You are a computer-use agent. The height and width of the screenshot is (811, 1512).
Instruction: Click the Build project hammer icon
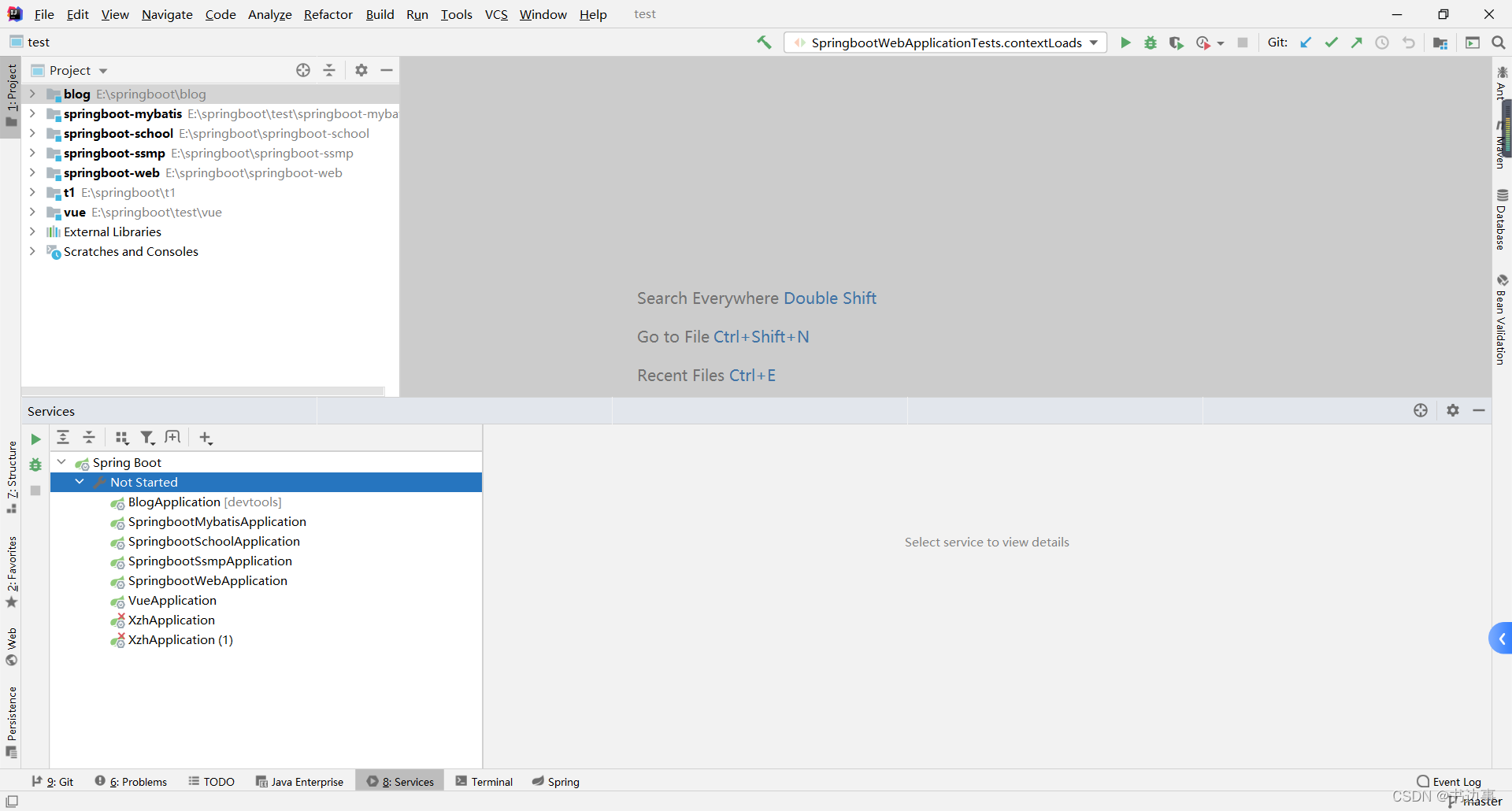click(x=764, y=43)
